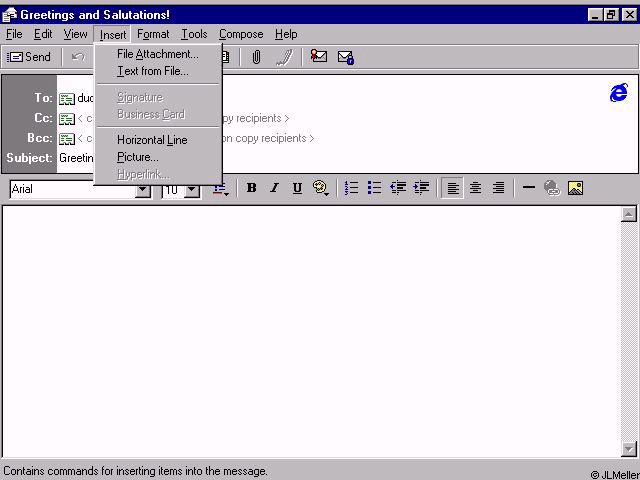Click the Subject field text
The height and width of the screenshot is (480, 640).
coord(76,158)
